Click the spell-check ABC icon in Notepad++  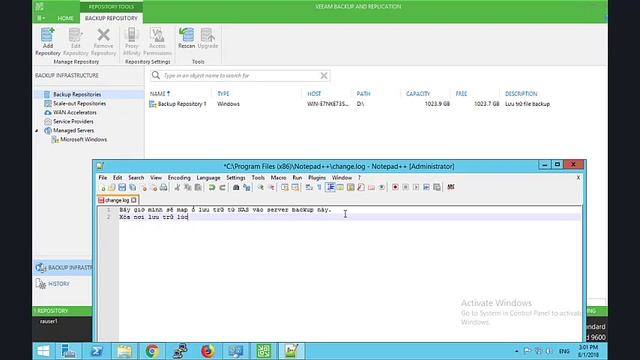pyautogui.click(x=451, y=187)
